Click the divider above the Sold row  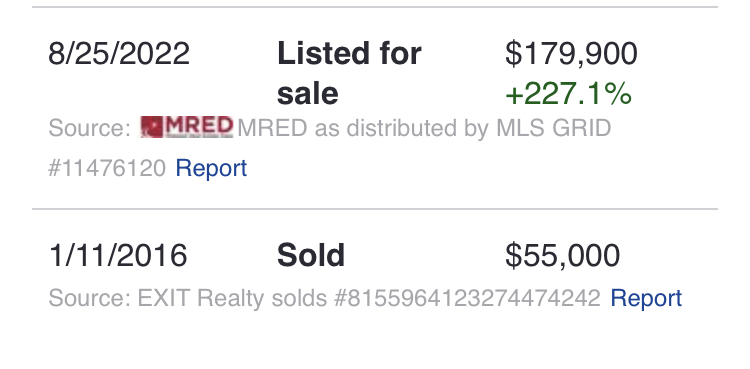(375, 209)
